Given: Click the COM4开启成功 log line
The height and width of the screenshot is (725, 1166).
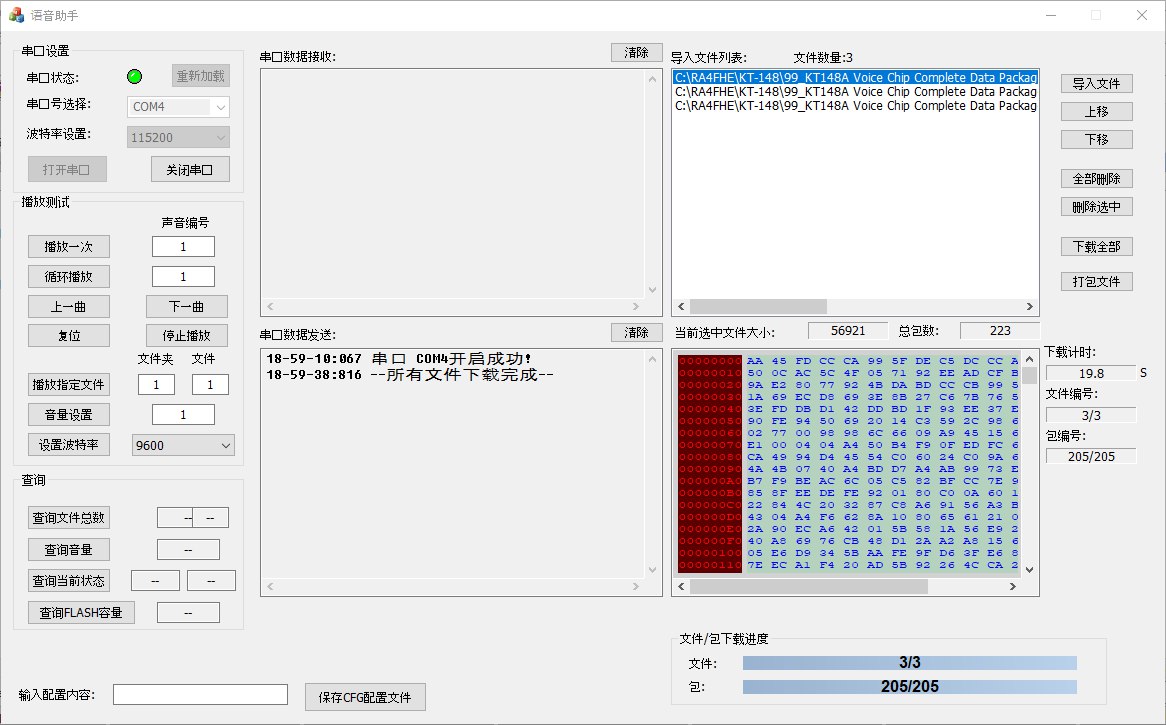Looking at the screenshot, I should 399,359.
